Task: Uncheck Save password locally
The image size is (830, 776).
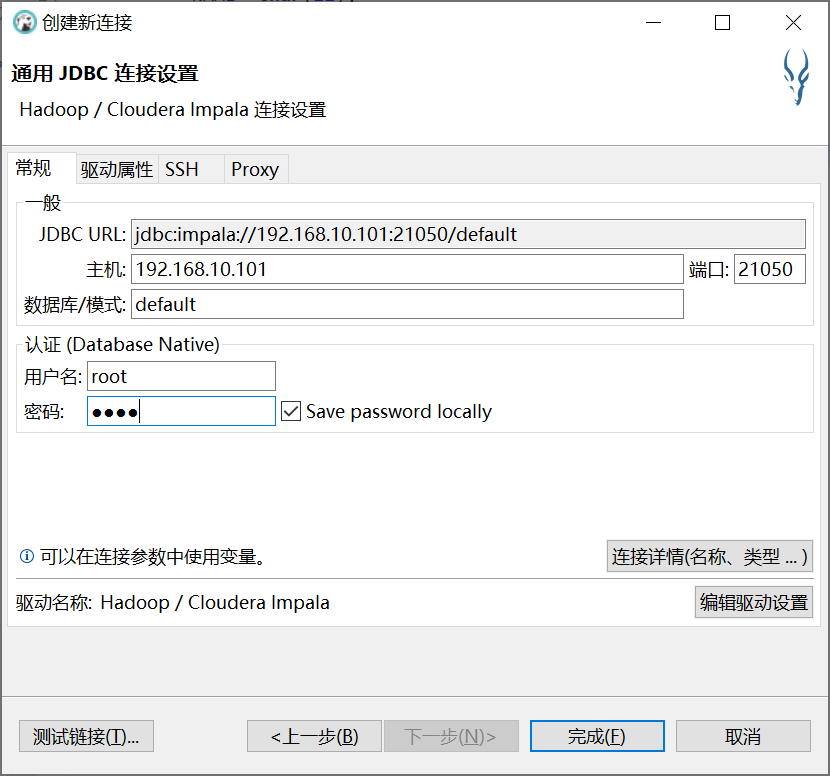Action: 290,411
